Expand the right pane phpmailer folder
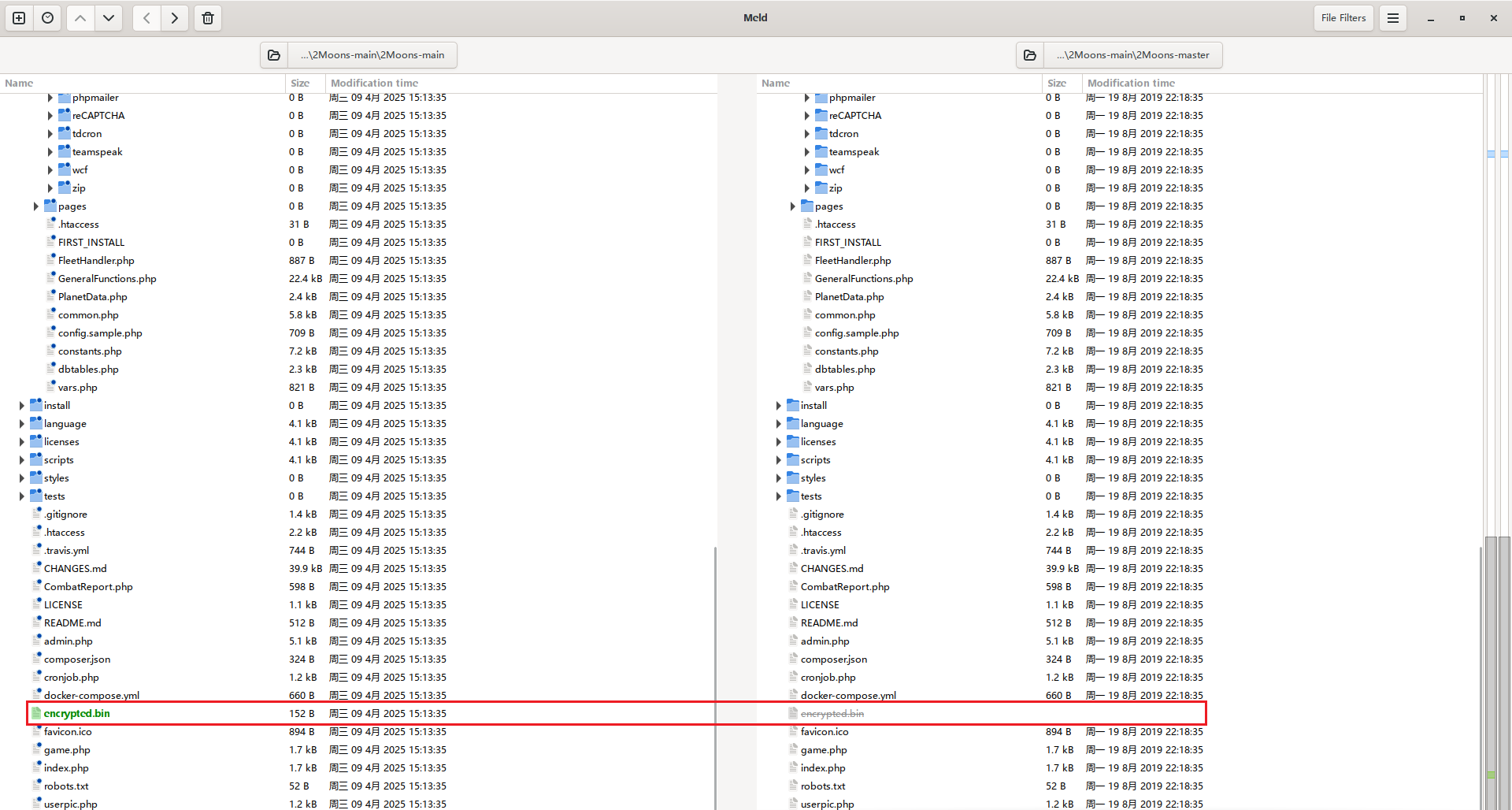Screen dimensions: 1512x810 pyautogui.click(x=806, y=98)
